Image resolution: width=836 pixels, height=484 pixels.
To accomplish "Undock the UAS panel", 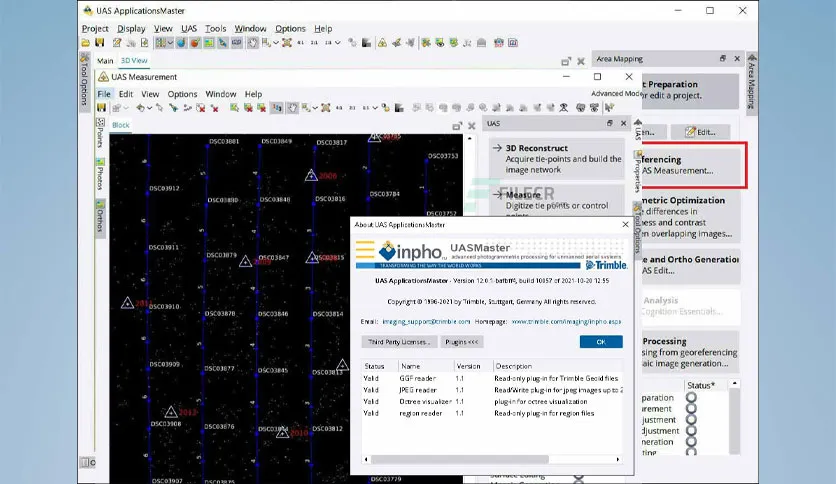I will tap(609, 123).
